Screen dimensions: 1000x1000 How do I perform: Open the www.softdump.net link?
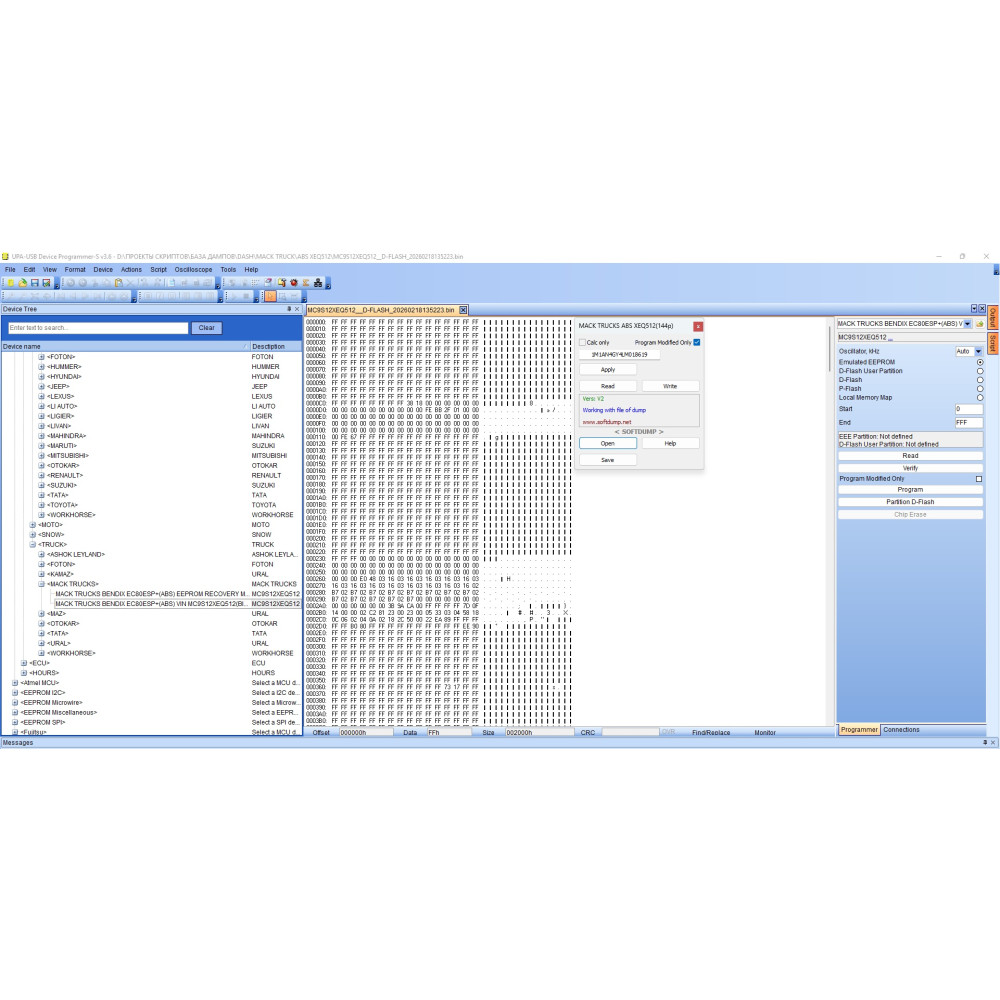[x=607, y=422]
